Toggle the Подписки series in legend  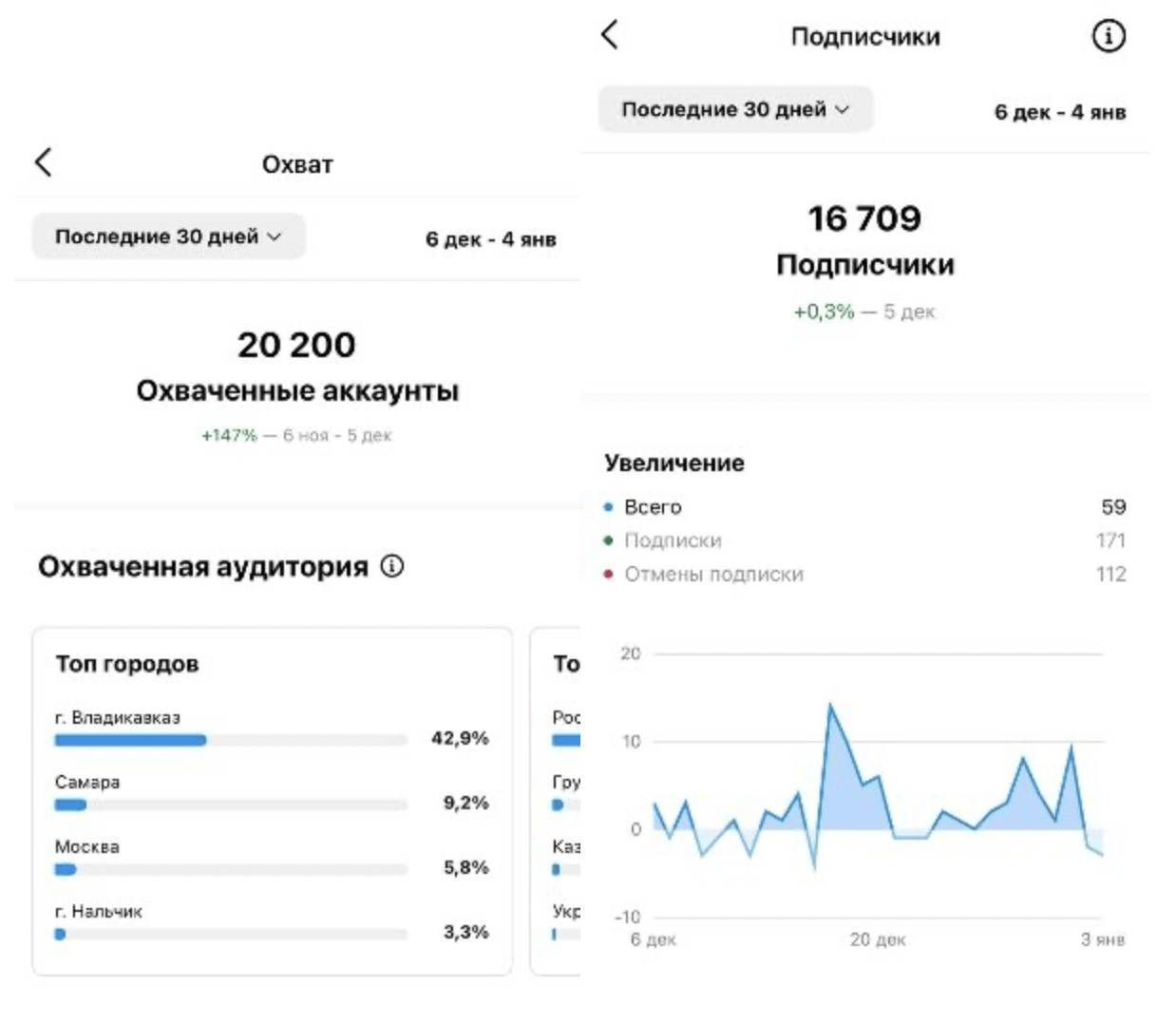[673, 540]
